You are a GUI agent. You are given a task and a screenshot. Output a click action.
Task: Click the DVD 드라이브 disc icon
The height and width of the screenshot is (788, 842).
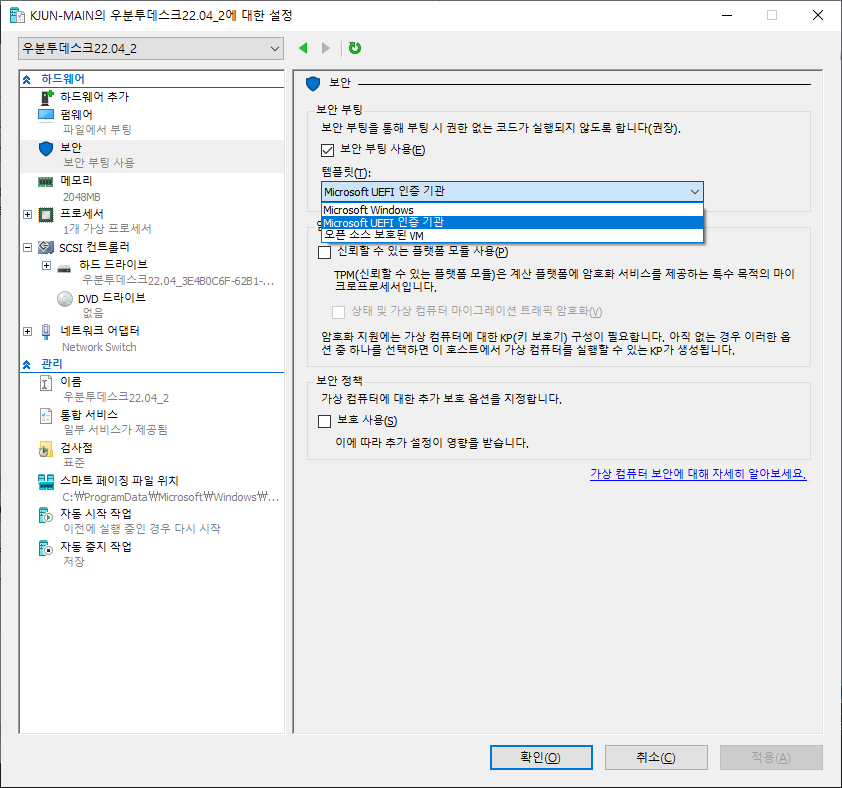pyautogui.click(x=65, y=299)
